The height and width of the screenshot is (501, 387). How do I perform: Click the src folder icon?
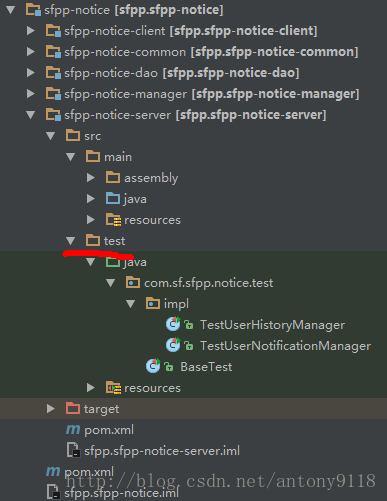pyautogui.click(x=73, y=136)
